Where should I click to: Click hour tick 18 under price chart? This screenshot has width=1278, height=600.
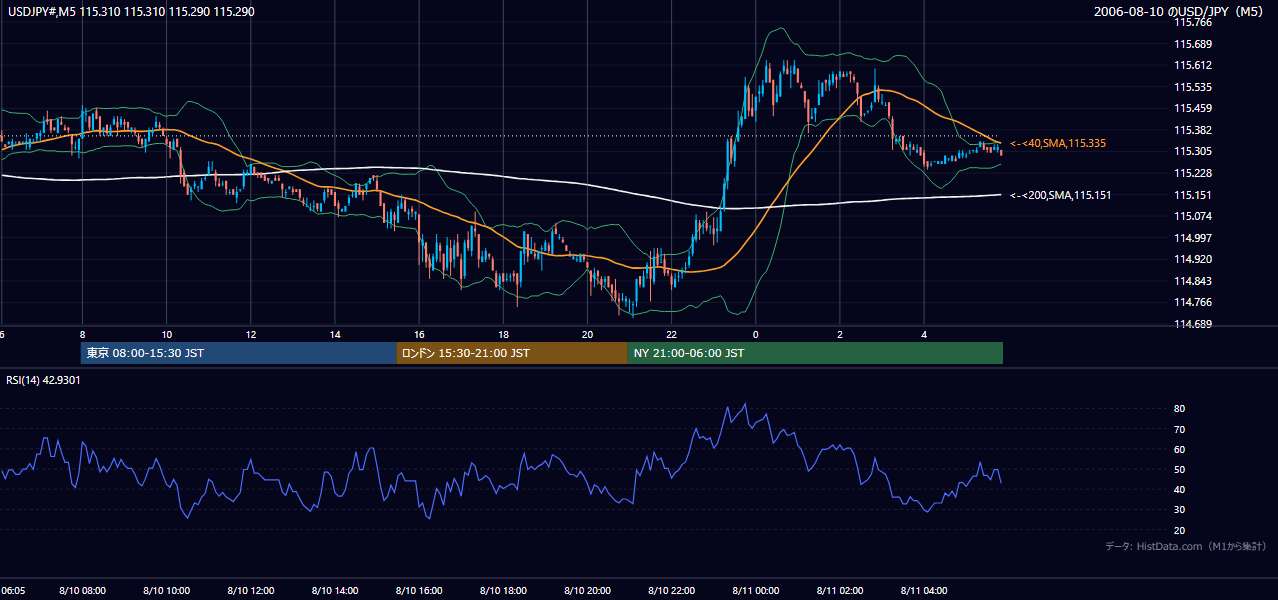click(x=503, y=334)
